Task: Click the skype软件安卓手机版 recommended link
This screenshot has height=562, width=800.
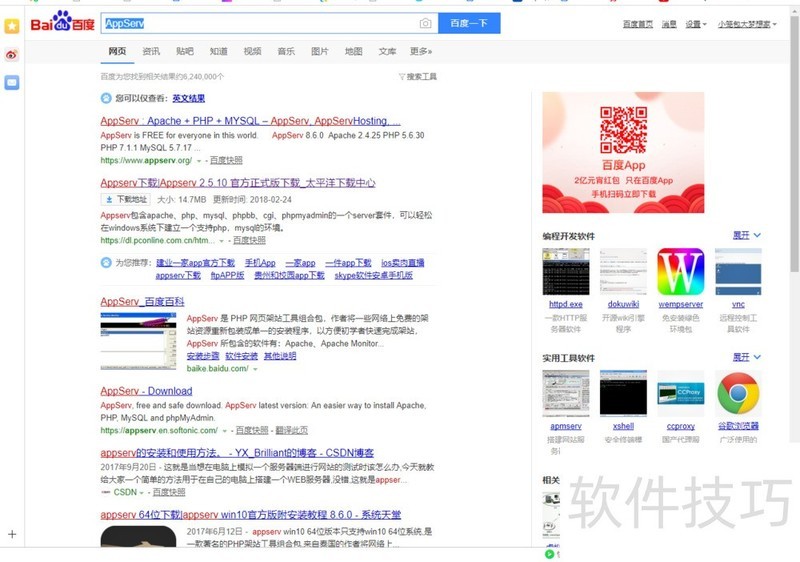Action: click(373, 275)
